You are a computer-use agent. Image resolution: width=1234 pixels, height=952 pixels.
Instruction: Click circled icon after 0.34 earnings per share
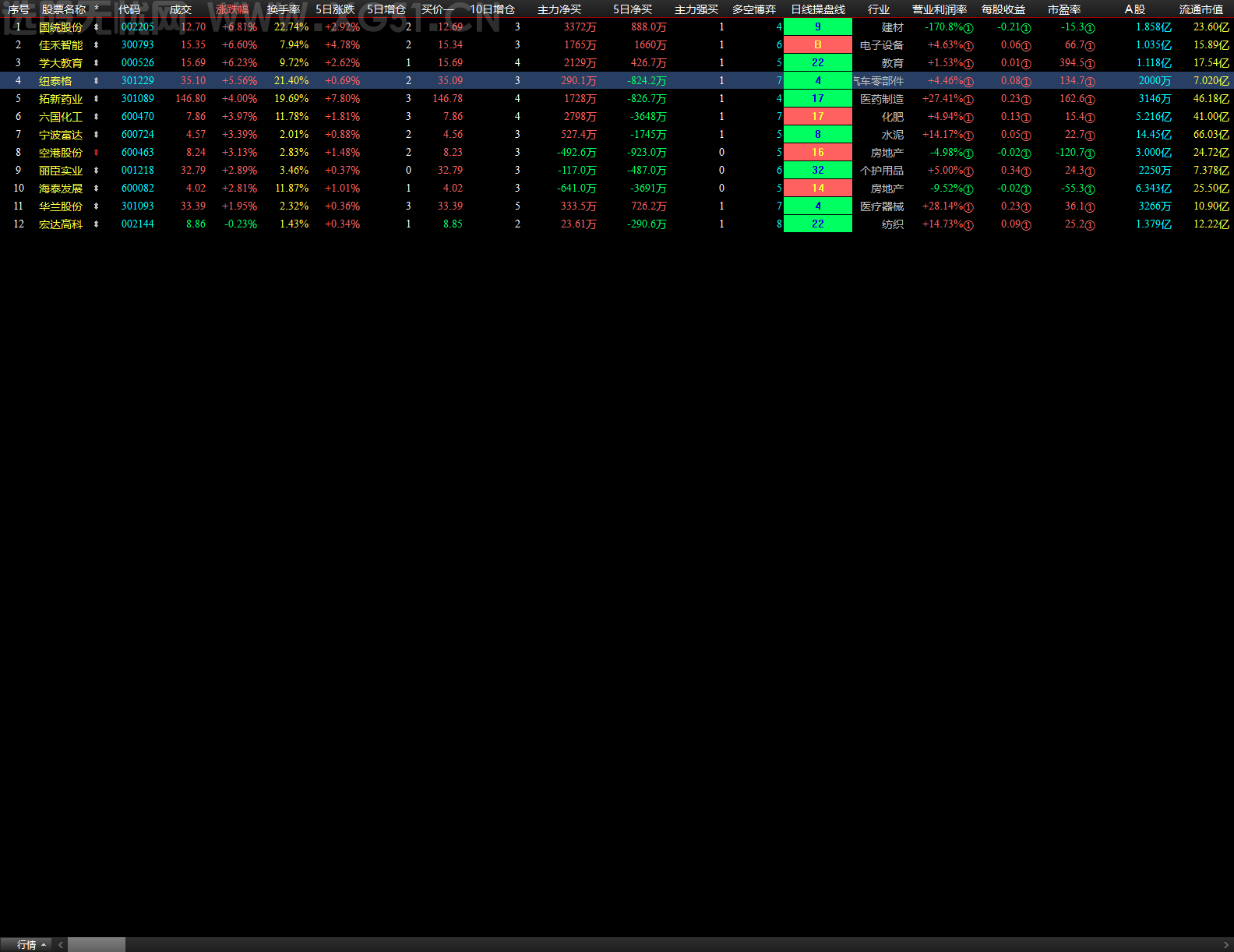[1026, 171]
